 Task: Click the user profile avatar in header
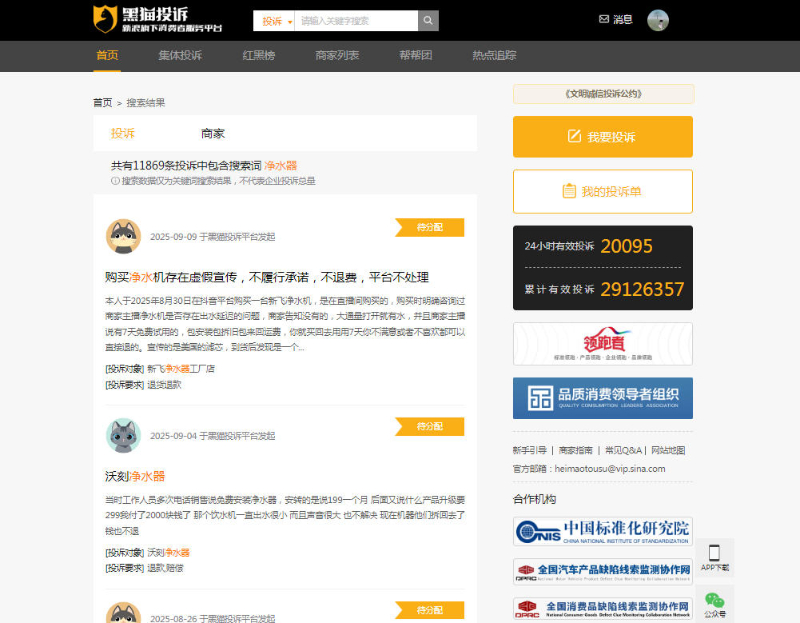point(658,20)
